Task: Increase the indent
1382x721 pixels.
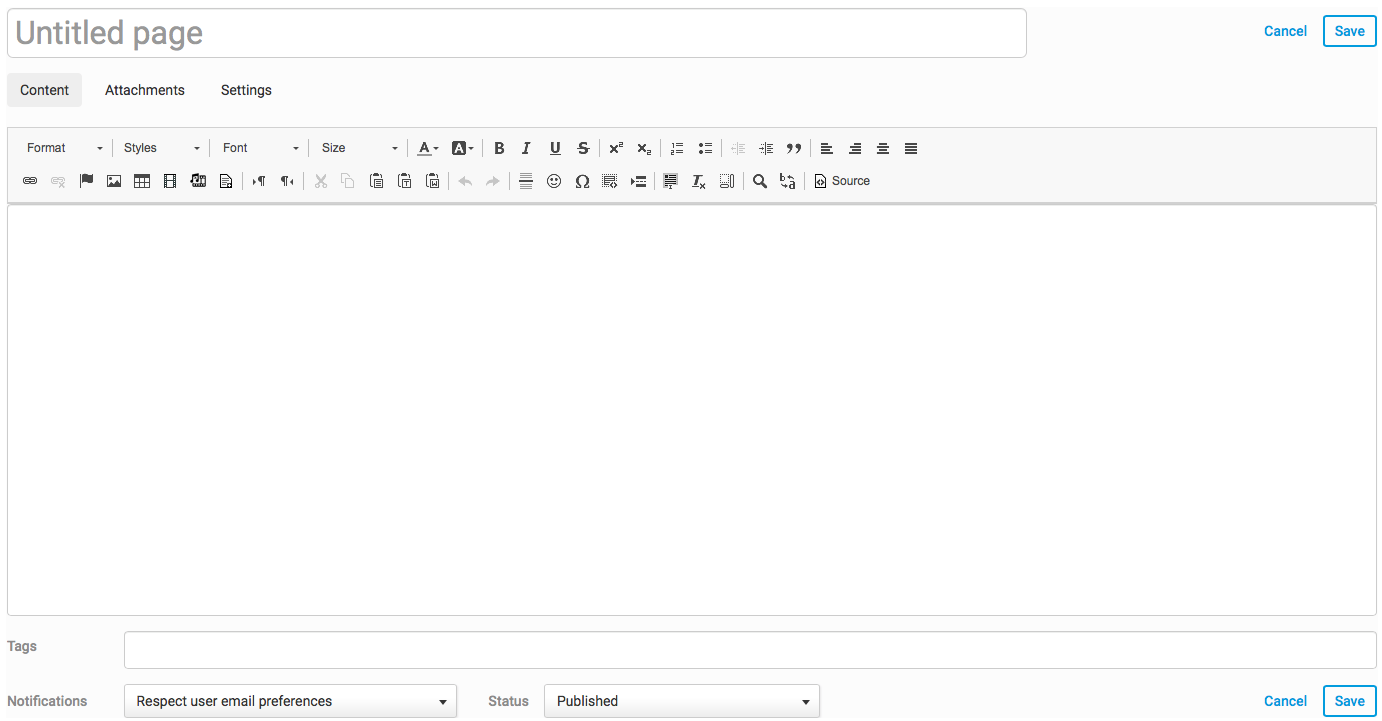Action: [766, 148]
